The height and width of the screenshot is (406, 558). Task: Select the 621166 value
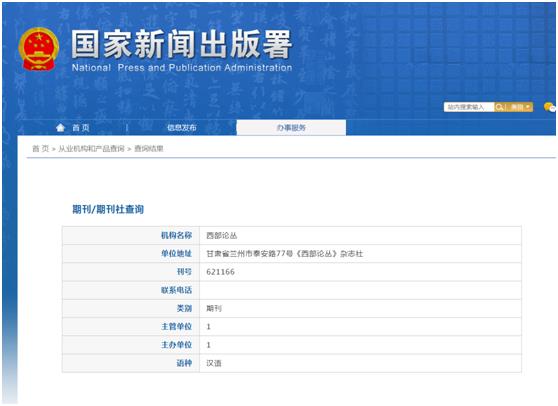[x=221, y=272]
